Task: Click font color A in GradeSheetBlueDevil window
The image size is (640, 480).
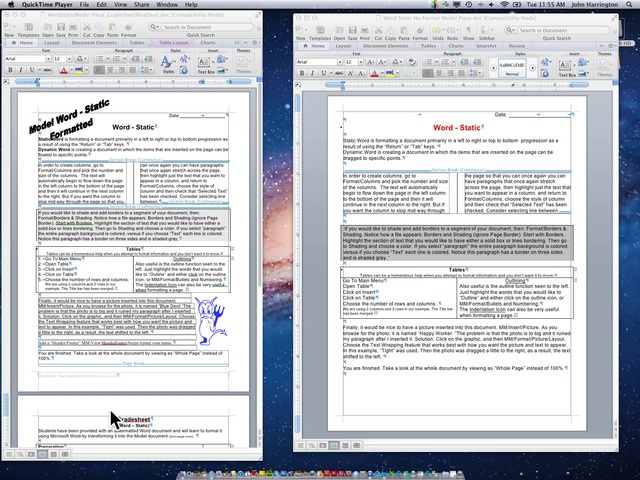Action: point(63,70)
